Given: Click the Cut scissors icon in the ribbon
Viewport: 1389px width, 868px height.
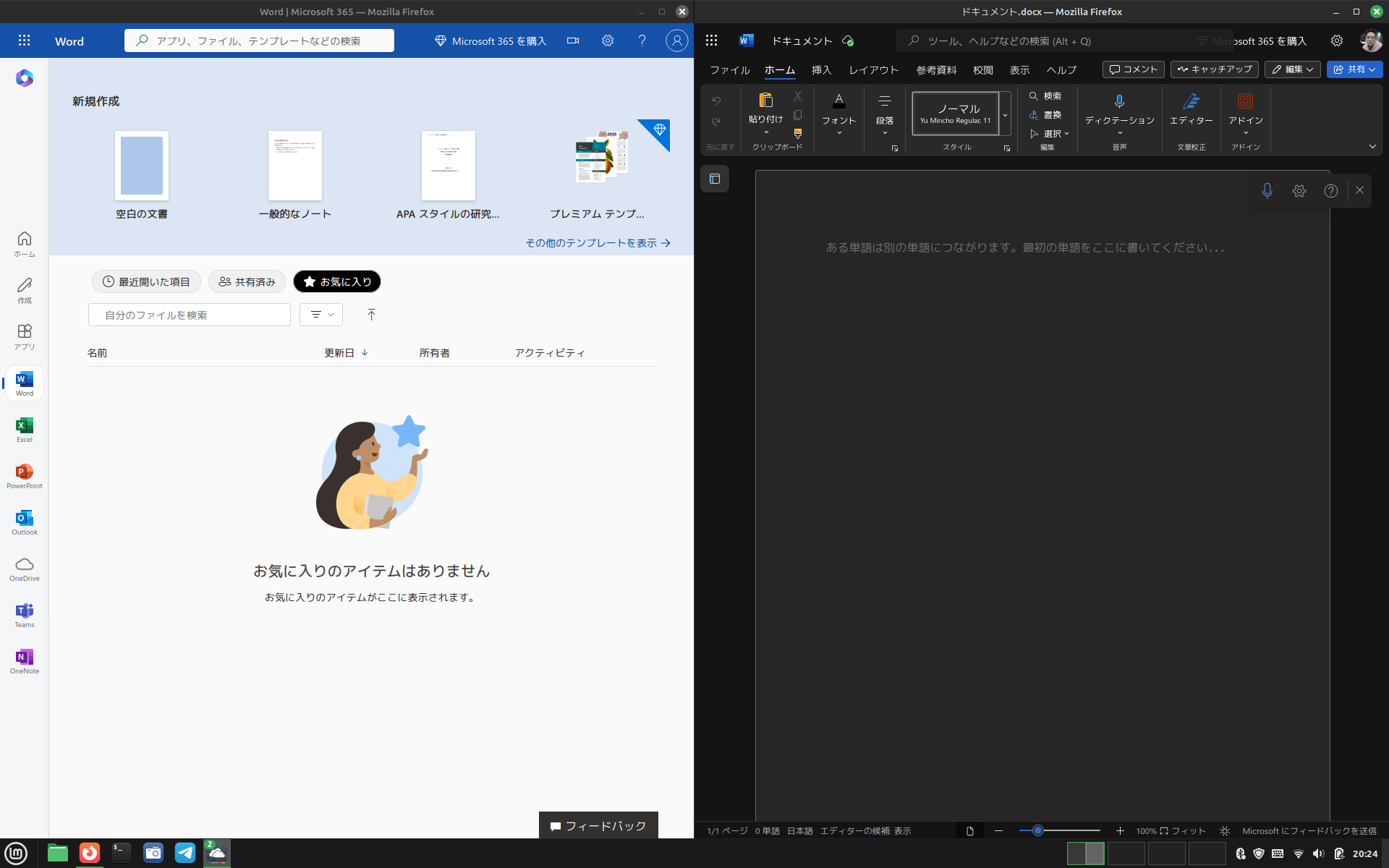Looking at the screenshot, I should (798, 95).
